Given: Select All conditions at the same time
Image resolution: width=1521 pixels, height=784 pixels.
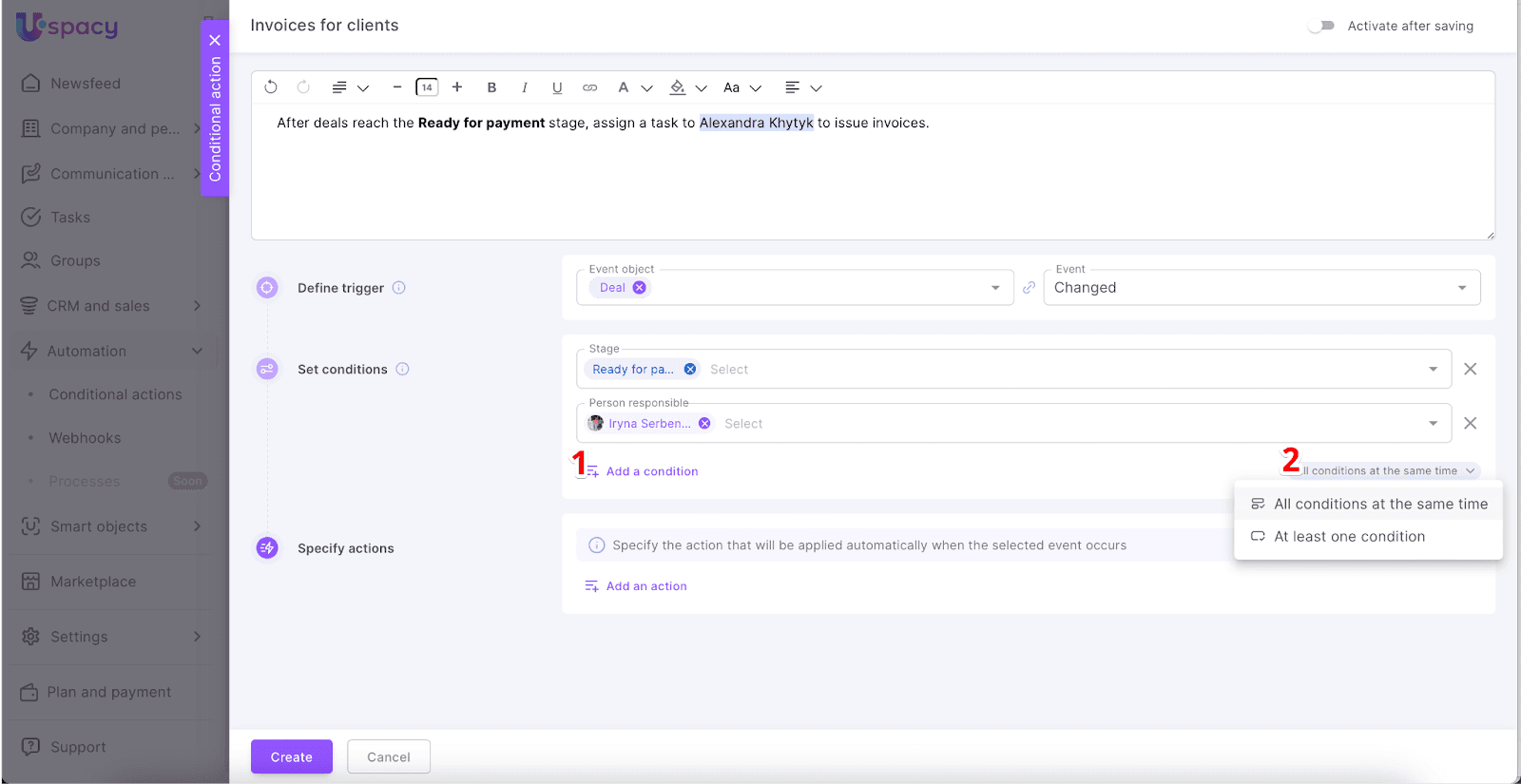Looking at the screenshot, I should click(x=1379, y=505).
